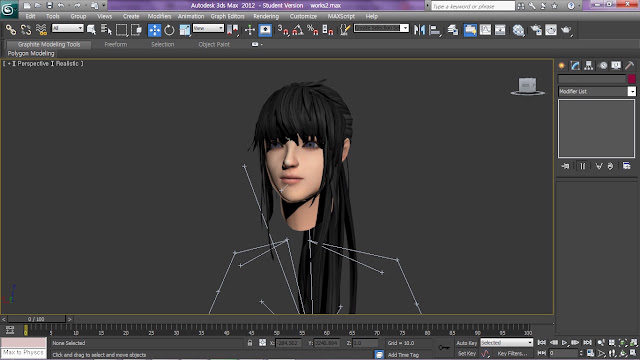Click the Render Production teapot icon
The height and width of the screenshot is (360, 640).
coord(566,30)
